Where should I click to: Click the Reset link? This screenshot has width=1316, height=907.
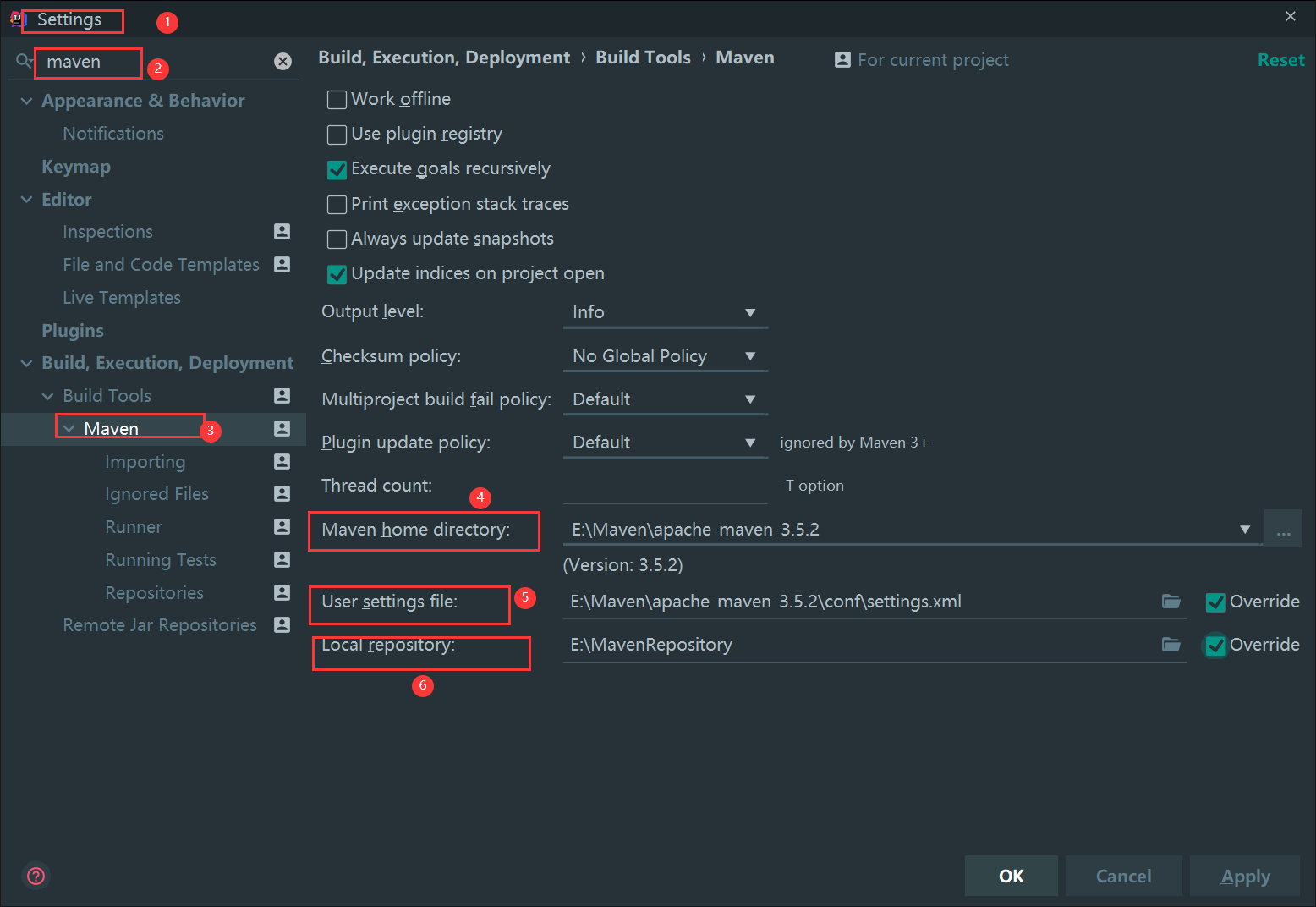(x=1280, y=60)
